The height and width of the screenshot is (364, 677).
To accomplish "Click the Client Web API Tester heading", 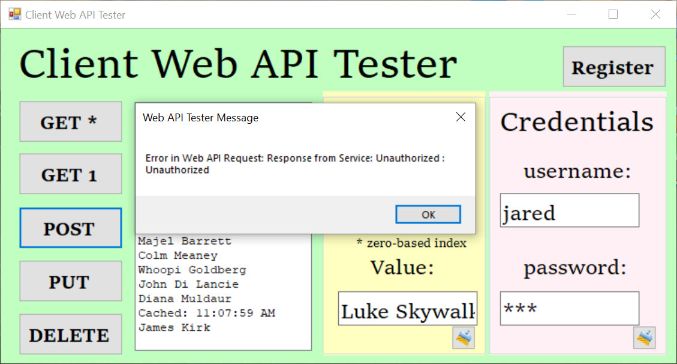I will pyautogui.click(x=238, y=64).
